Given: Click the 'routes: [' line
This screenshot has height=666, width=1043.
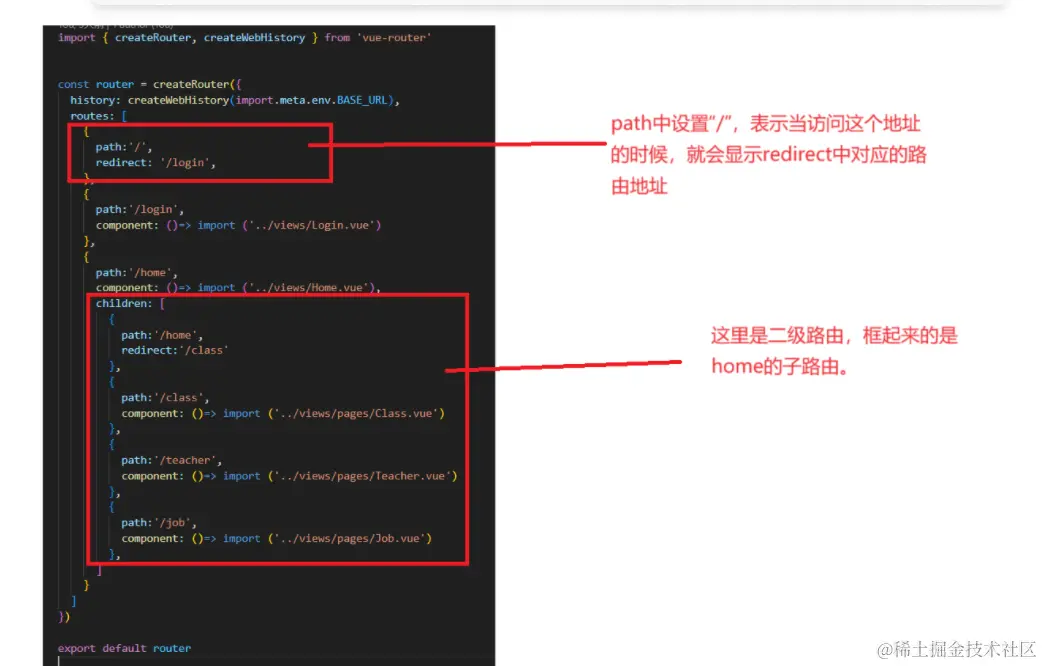Looking at the screenshot, I should click(x=98, y=116).
